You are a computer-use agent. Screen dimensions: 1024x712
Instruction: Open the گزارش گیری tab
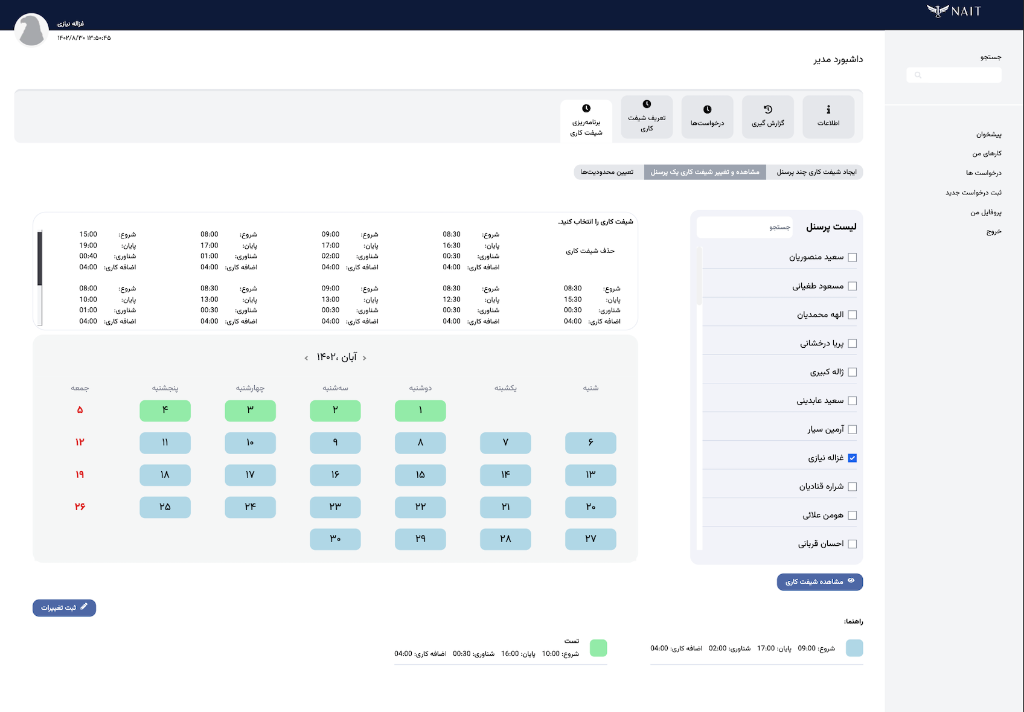pyautogui.click(x=768, y=117)
